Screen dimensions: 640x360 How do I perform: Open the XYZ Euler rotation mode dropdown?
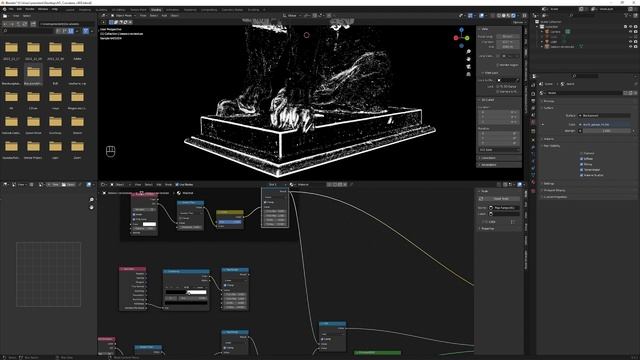[499, 150]
